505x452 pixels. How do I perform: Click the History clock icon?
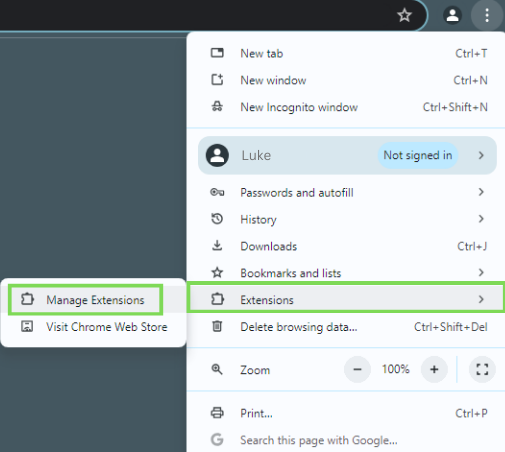tap(217, 219)
